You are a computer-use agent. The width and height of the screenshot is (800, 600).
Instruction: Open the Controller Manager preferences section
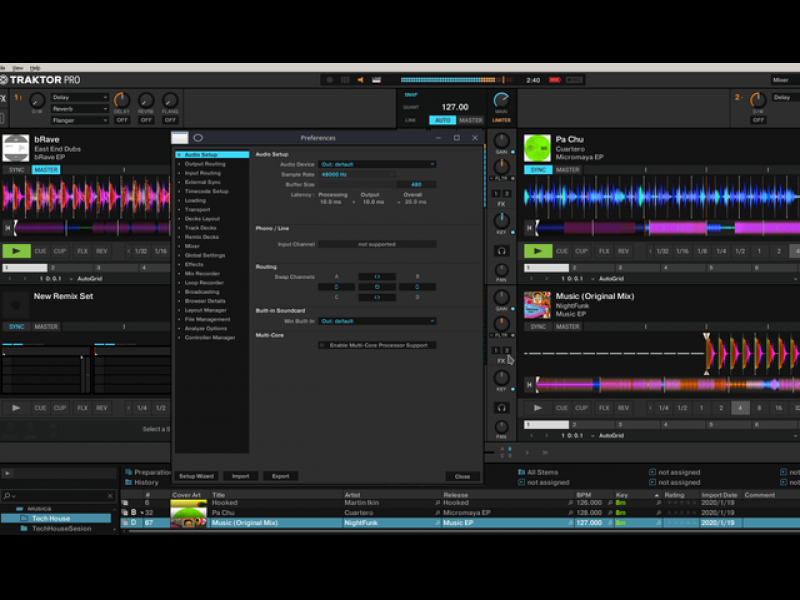pyautogui.click(x=210, y=338)
